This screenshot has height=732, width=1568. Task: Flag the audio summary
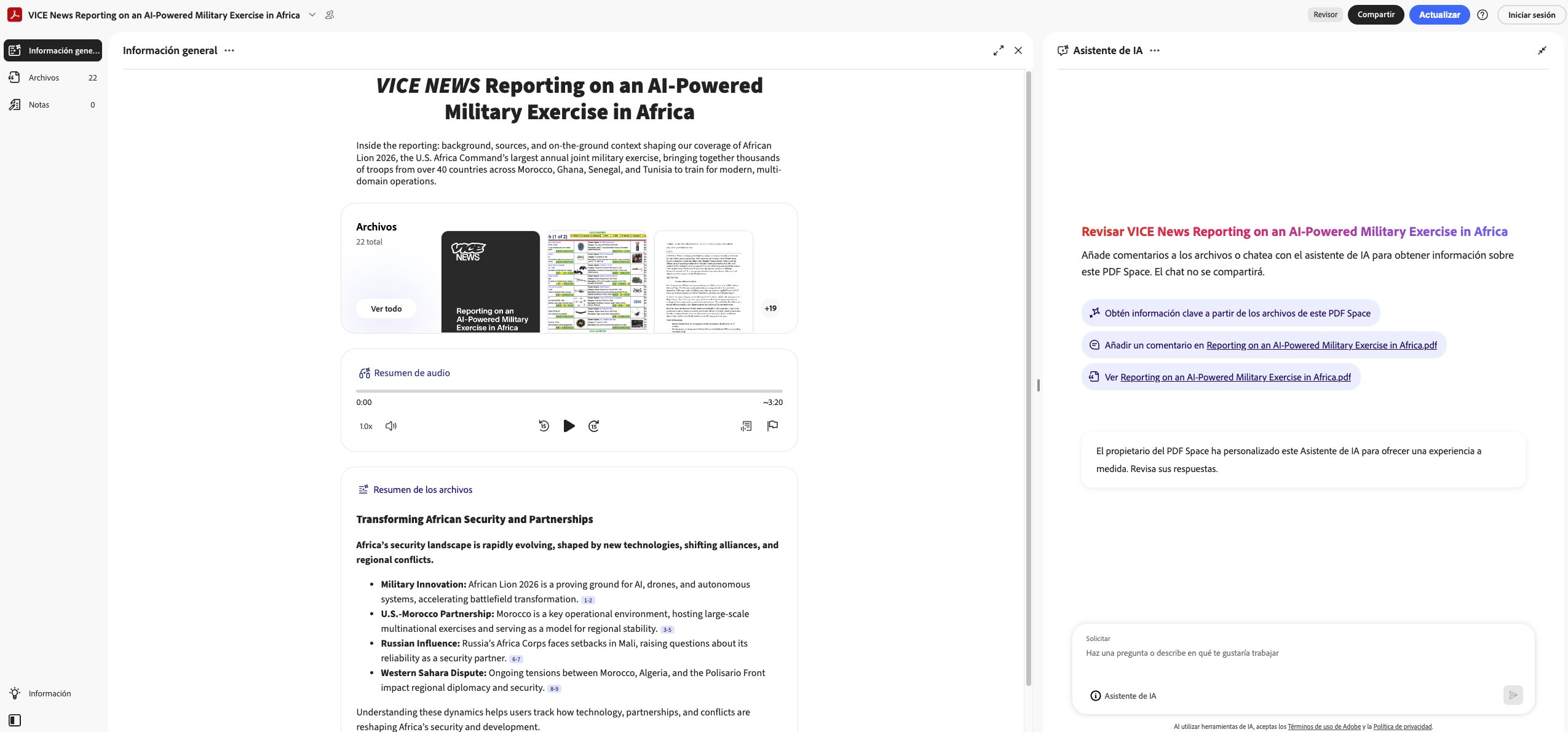(x=773, y=426)
